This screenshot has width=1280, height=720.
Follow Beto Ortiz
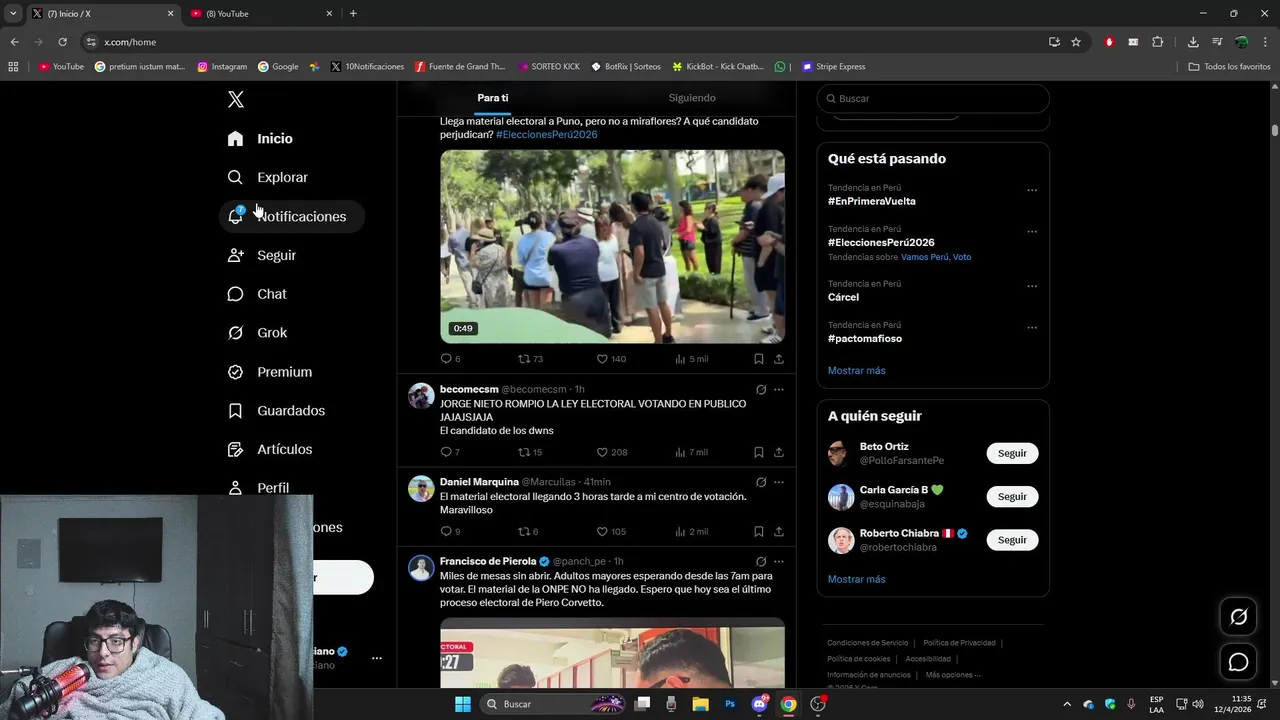(1012, 453)
